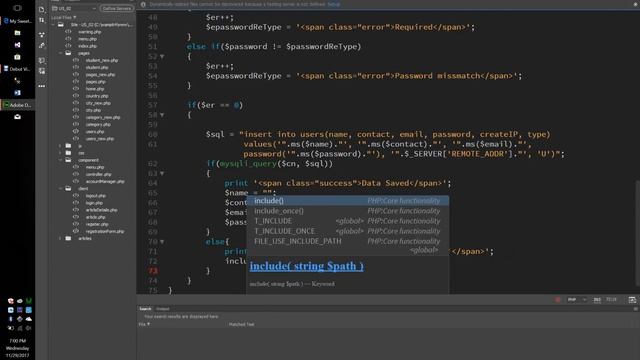Viewport: 640px width, 360px height.
Task: Expand the articles folder
Action: coord(60,238)
